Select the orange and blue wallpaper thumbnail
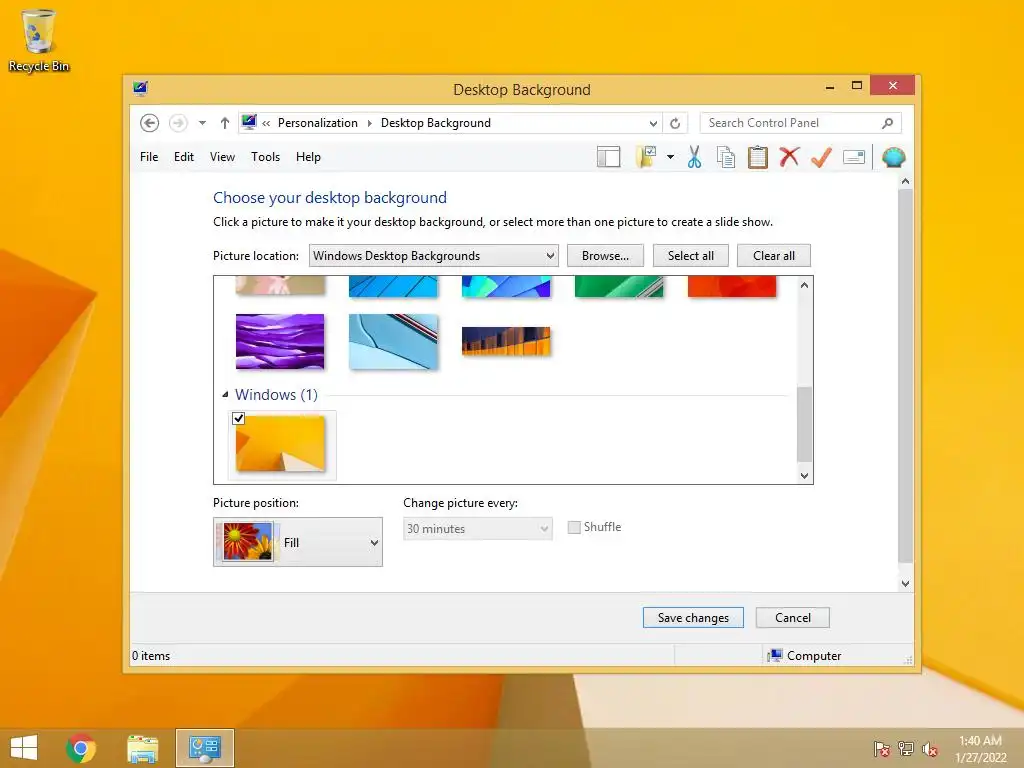Image resolution: width=1024 pixels, height=768 pixels. 506,341
